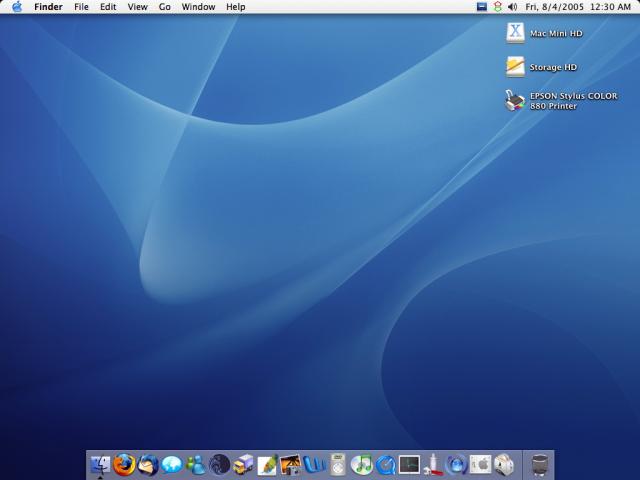Open the Help menu
640x480 pixels.
[236, 7]
